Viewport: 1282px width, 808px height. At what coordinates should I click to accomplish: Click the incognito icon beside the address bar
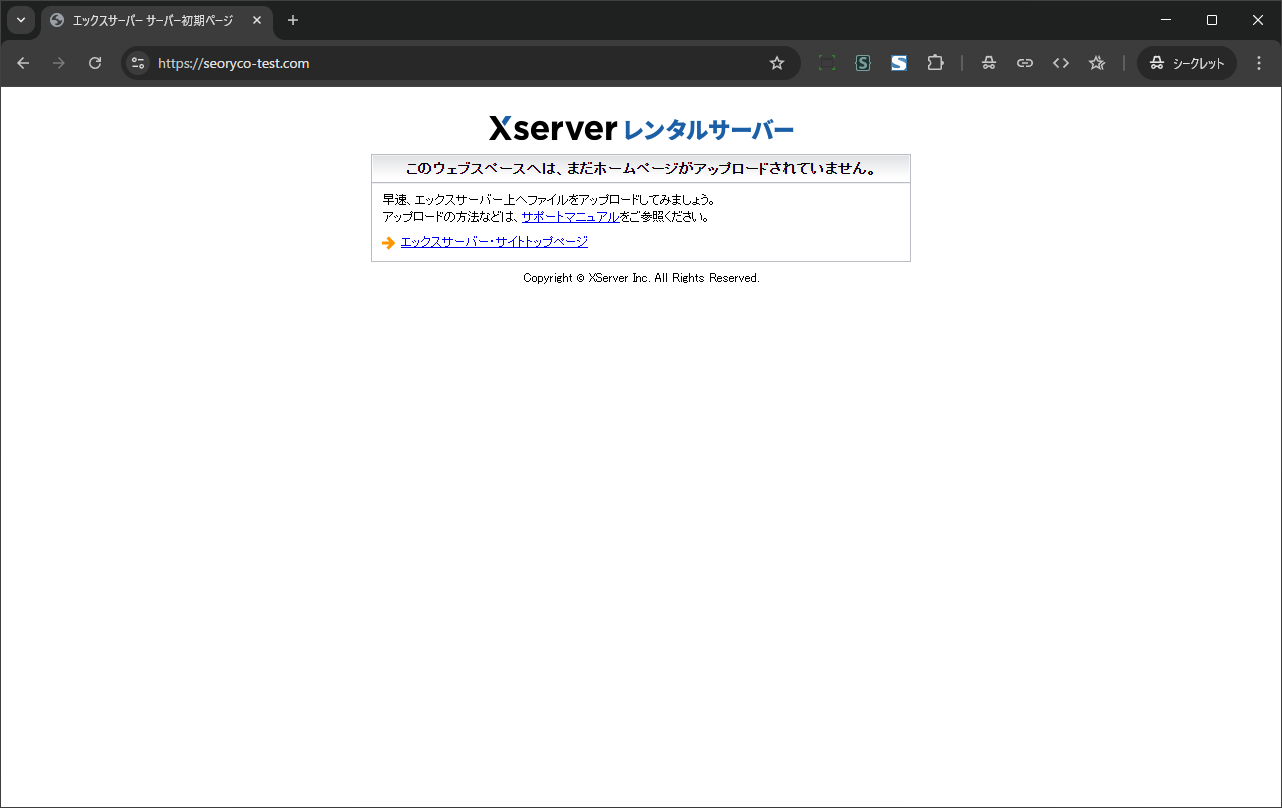click(988, 62)
